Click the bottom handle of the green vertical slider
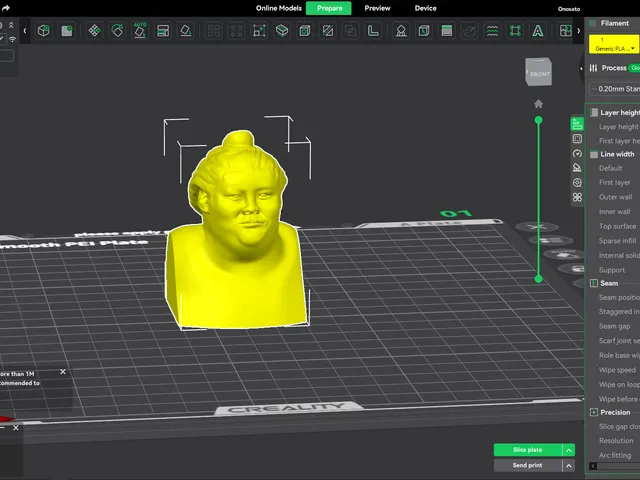This screenshot has height=480, width=640. tap(538, 279)
